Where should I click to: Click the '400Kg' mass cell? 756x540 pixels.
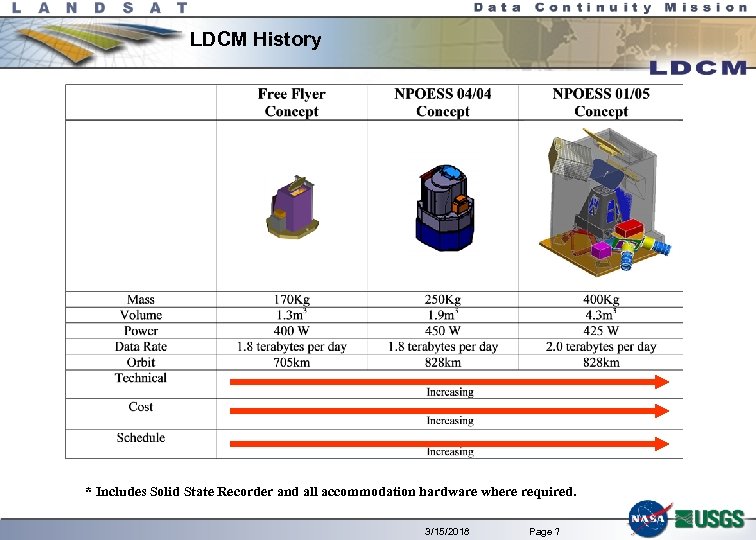[601, 299]
